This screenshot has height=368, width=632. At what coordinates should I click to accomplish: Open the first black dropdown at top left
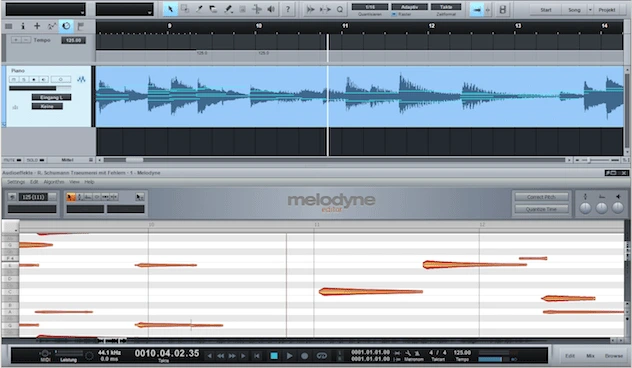click(x=45, y=9)
